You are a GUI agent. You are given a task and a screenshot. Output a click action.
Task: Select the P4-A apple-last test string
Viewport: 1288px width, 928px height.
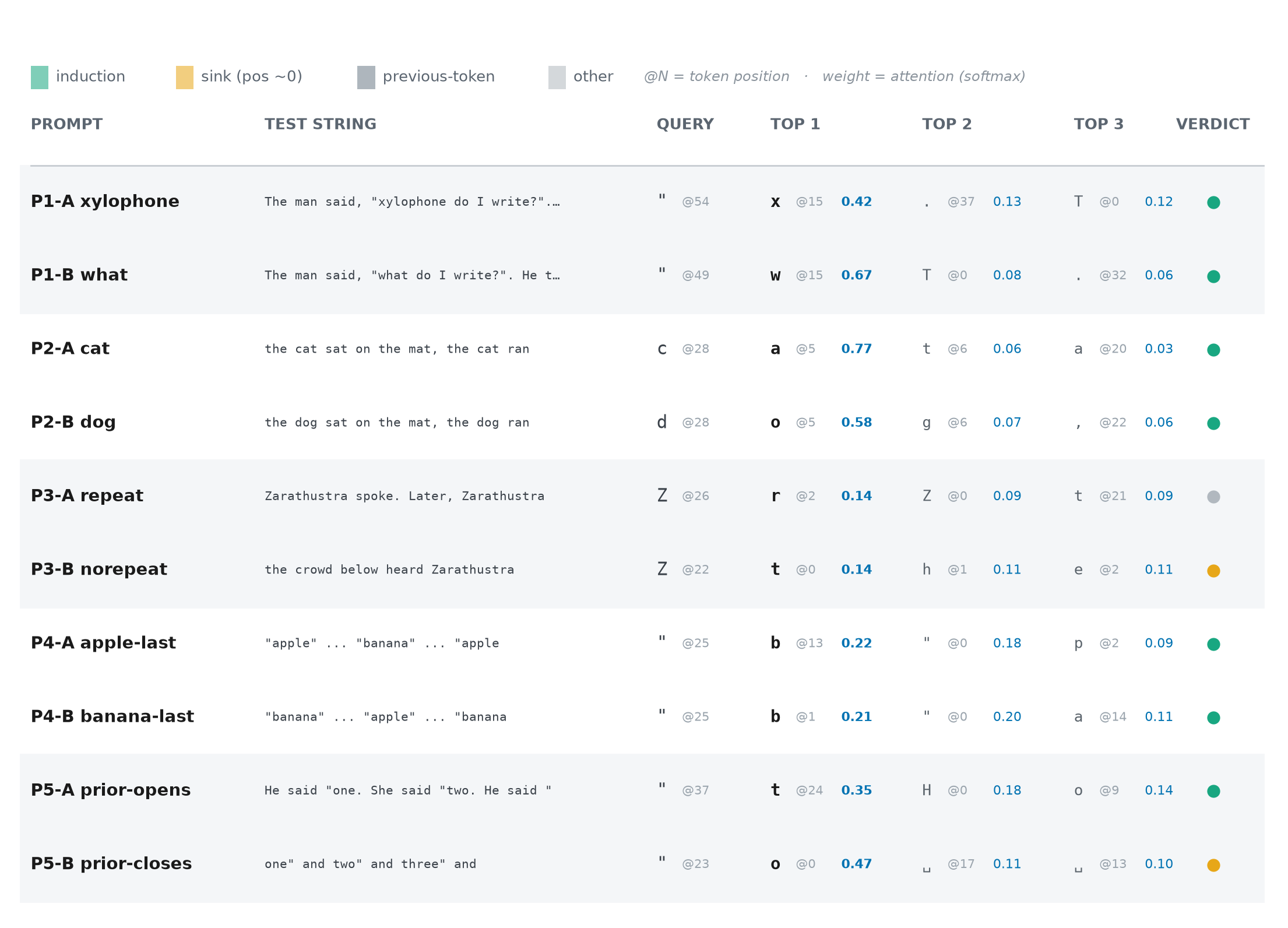[382, 643]
